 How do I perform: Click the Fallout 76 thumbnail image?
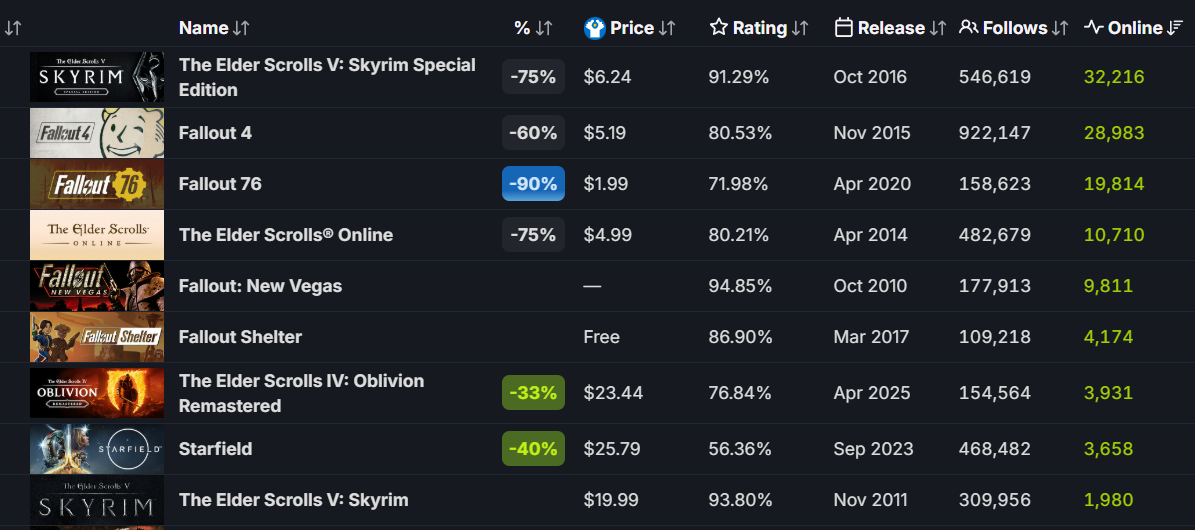pyautogui.click(x=96, y=184)
